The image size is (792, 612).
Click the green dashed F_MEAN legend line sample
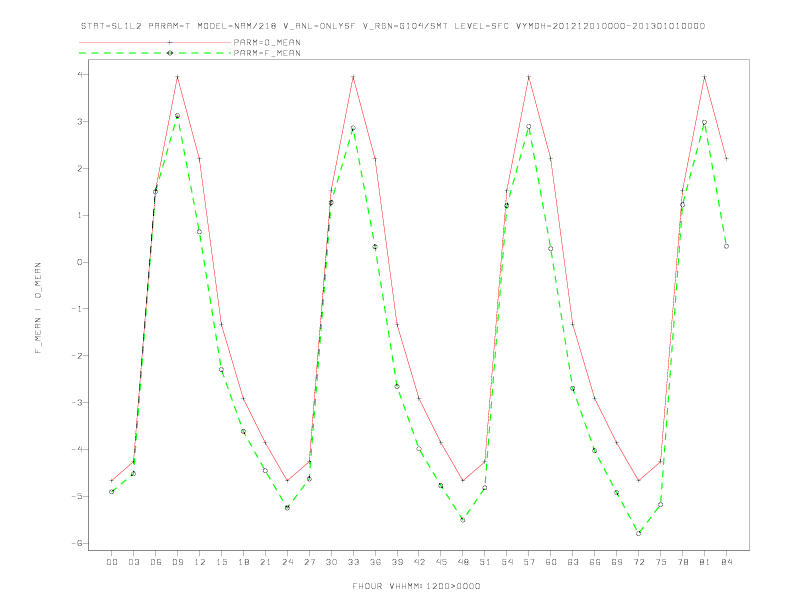pos(155,53)
